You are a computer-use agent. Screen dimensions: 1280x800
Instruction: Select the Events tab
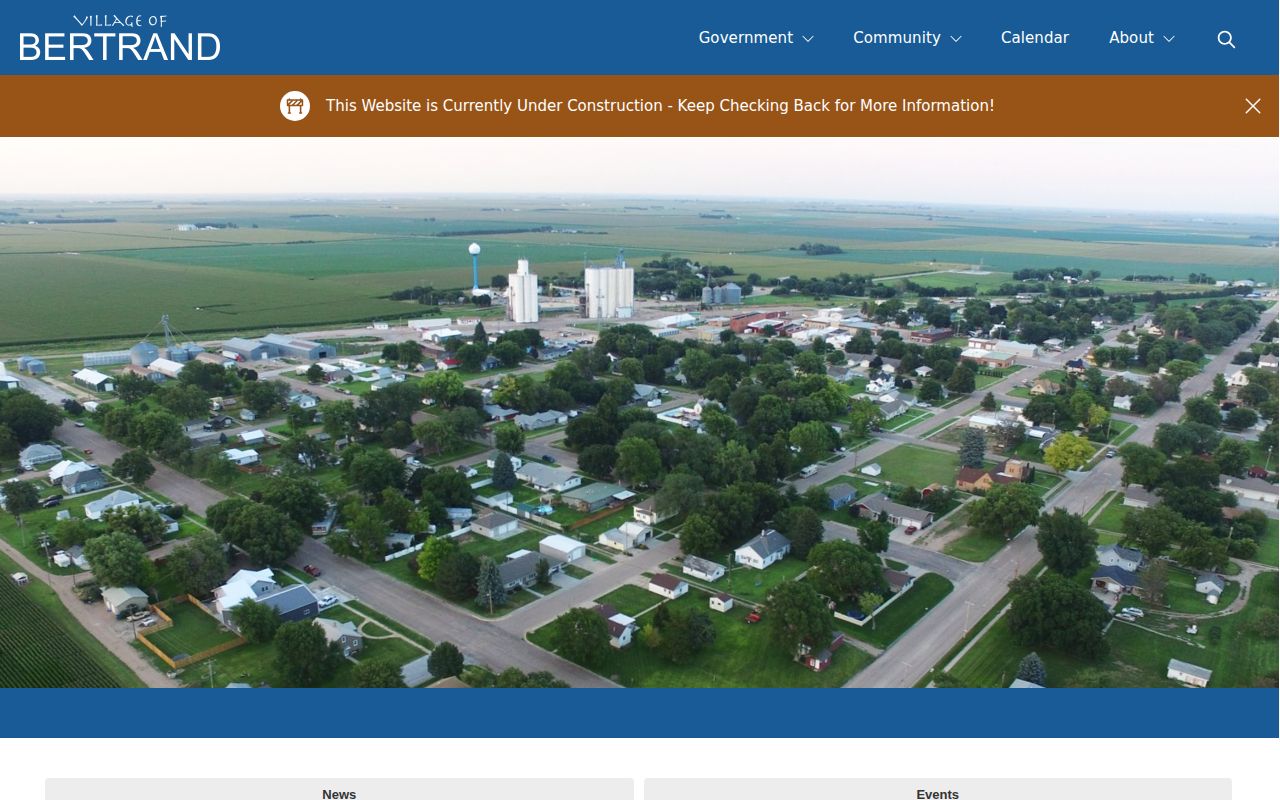coord(937,790)
